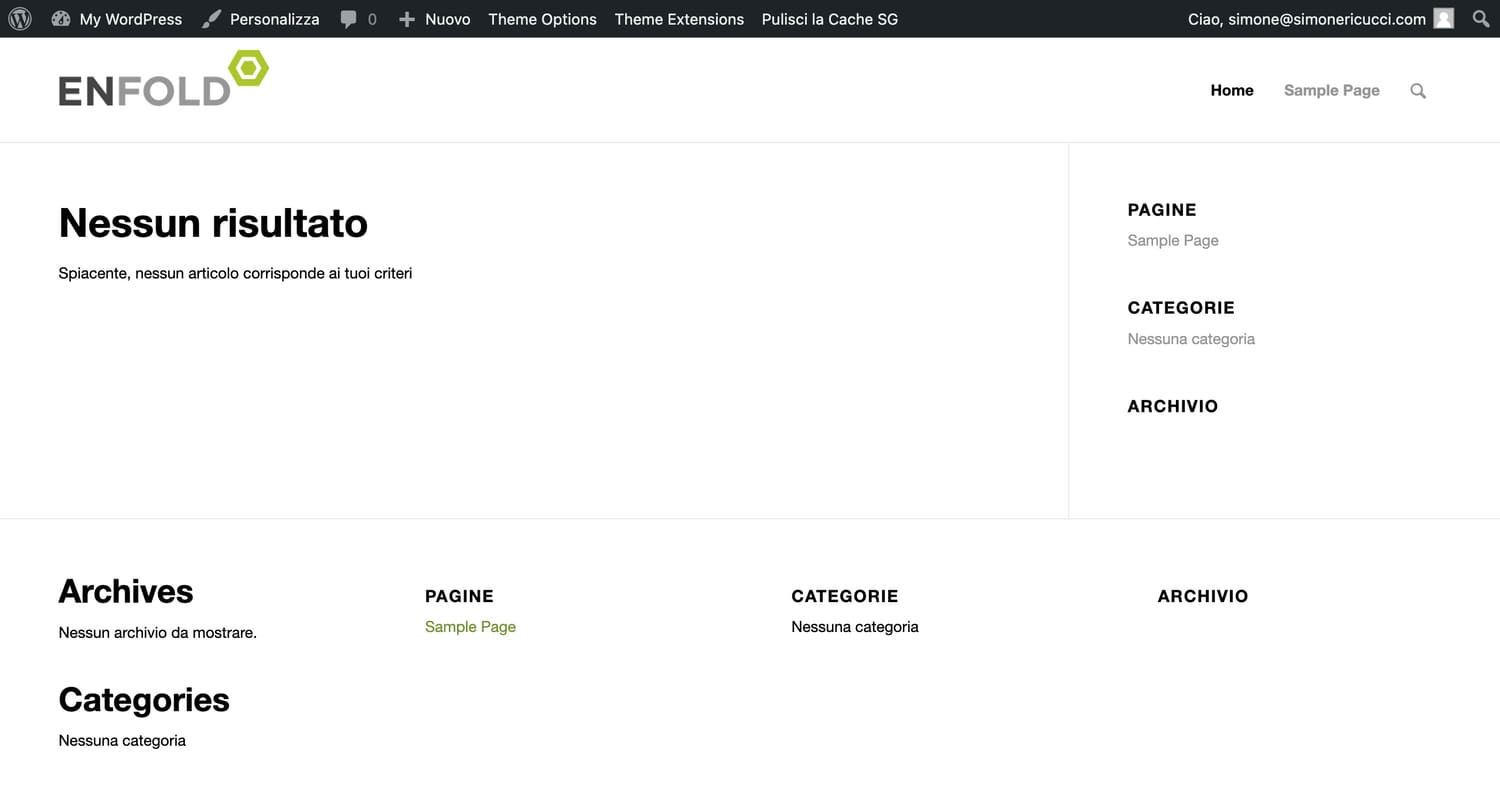Image resolution: width=1500 pixels, height=795 pixels.
Task: Click Sample Page link in sidebar Pagine
Action: coord(1173,240)
